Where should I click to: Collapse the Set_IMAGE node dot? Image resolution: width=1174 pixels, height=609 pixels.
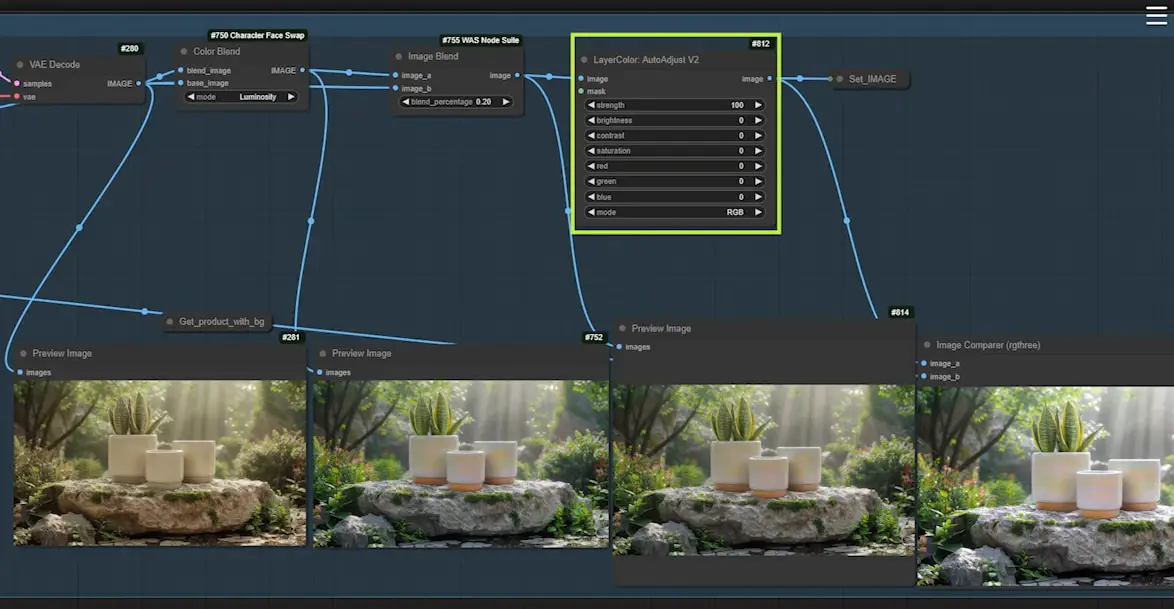[x=839, y=79]
